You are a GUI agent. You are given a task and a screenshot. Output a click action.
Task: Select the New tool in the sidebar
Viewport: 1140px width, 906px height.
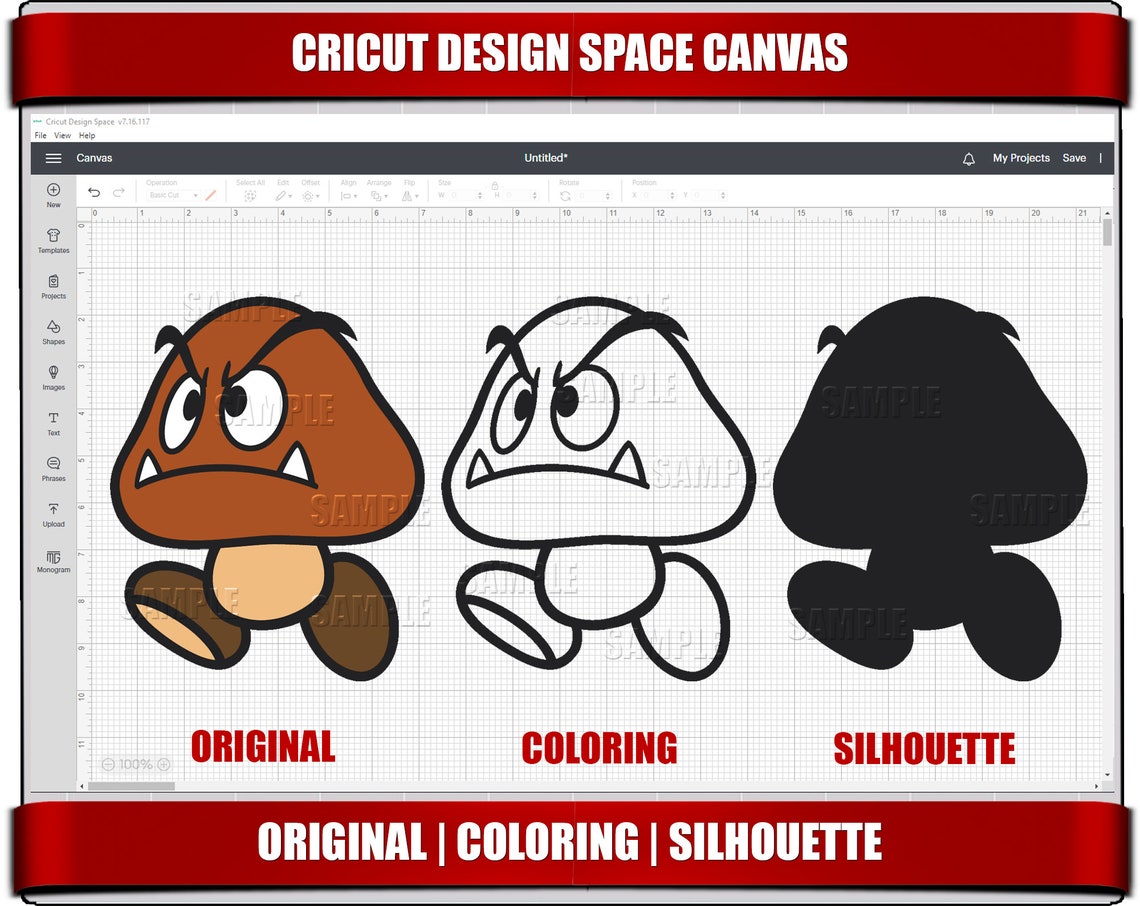[x=52, y=193]
